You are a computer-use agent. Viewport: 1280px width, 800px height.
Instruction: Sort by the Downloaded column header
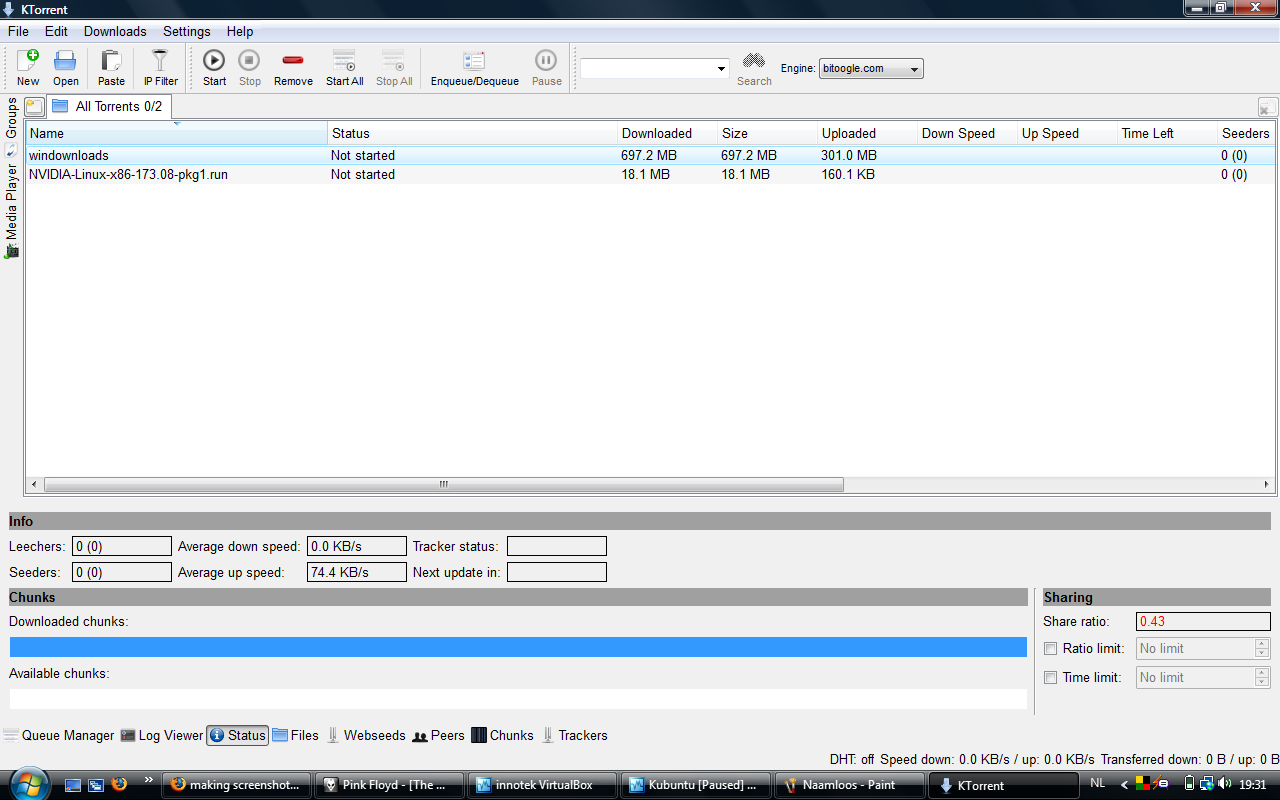point(667,133)
